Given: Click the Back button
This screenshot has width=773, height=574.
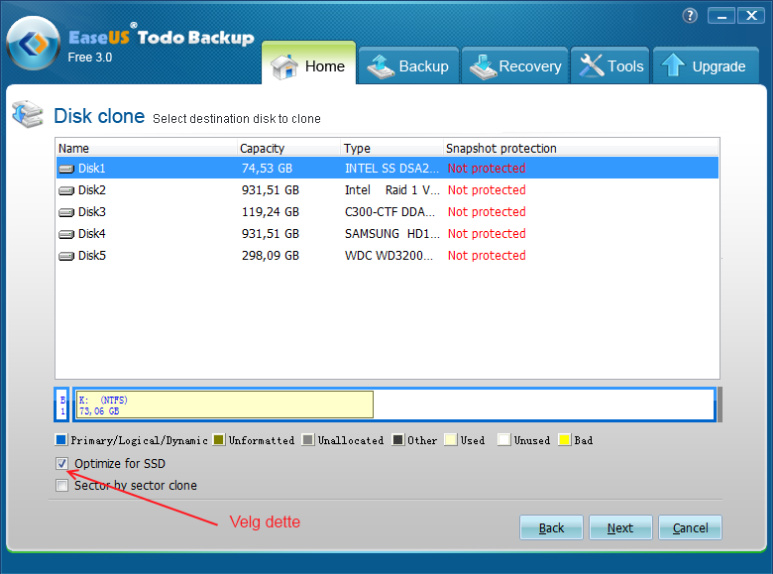Looking at the screenshot, I should [x=551, y=528].
